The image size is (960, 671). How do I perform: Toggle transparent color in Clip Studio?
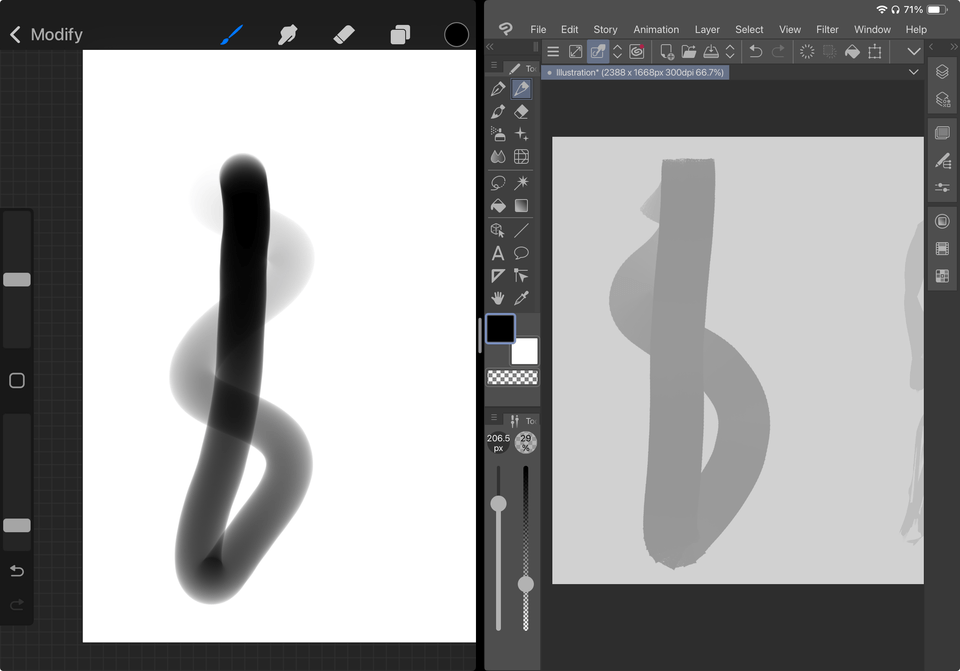point(513,377)
